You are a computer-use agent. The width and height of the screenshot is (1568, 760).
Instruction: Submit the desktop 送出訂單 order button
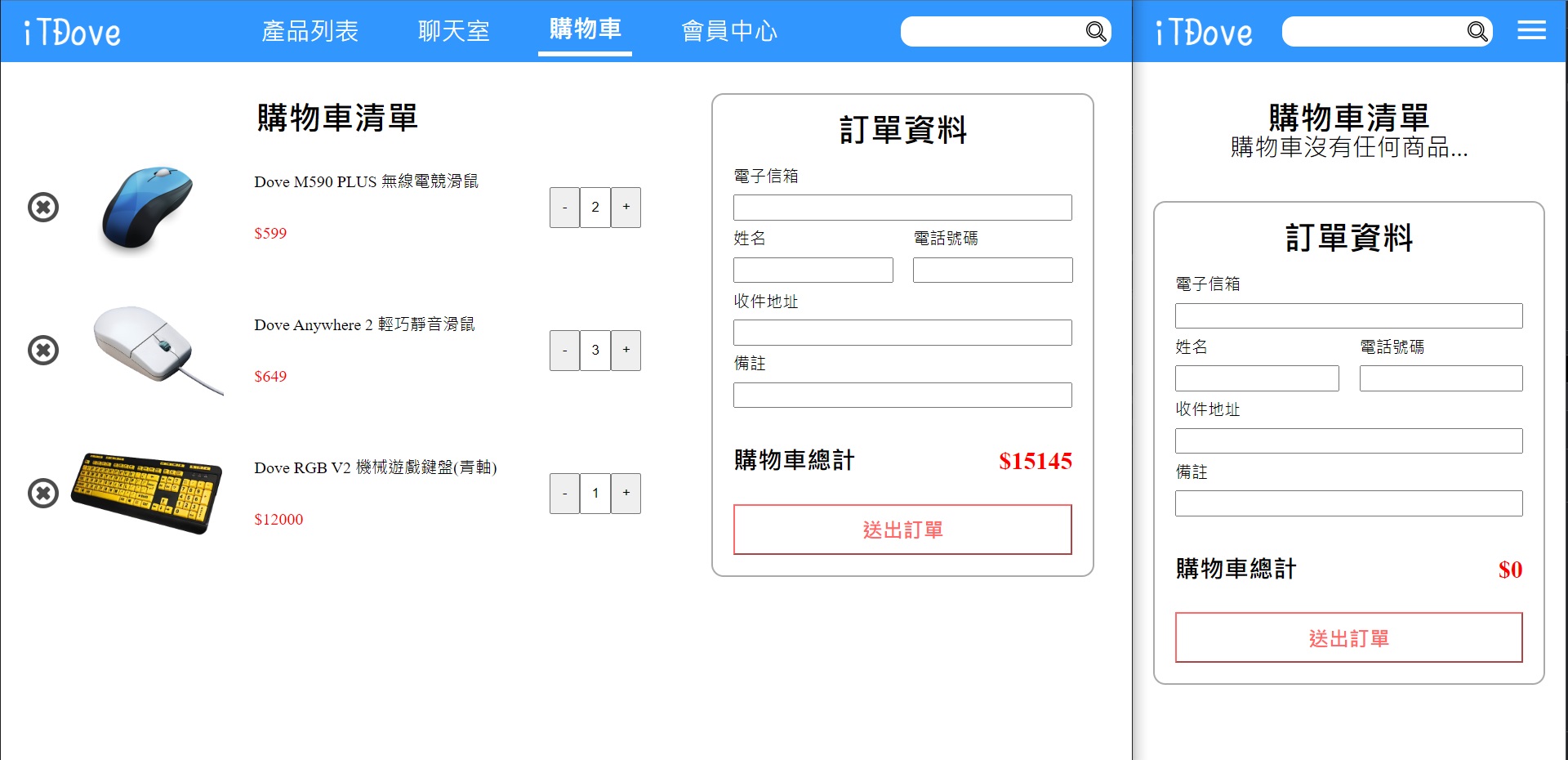click(902, 530)
